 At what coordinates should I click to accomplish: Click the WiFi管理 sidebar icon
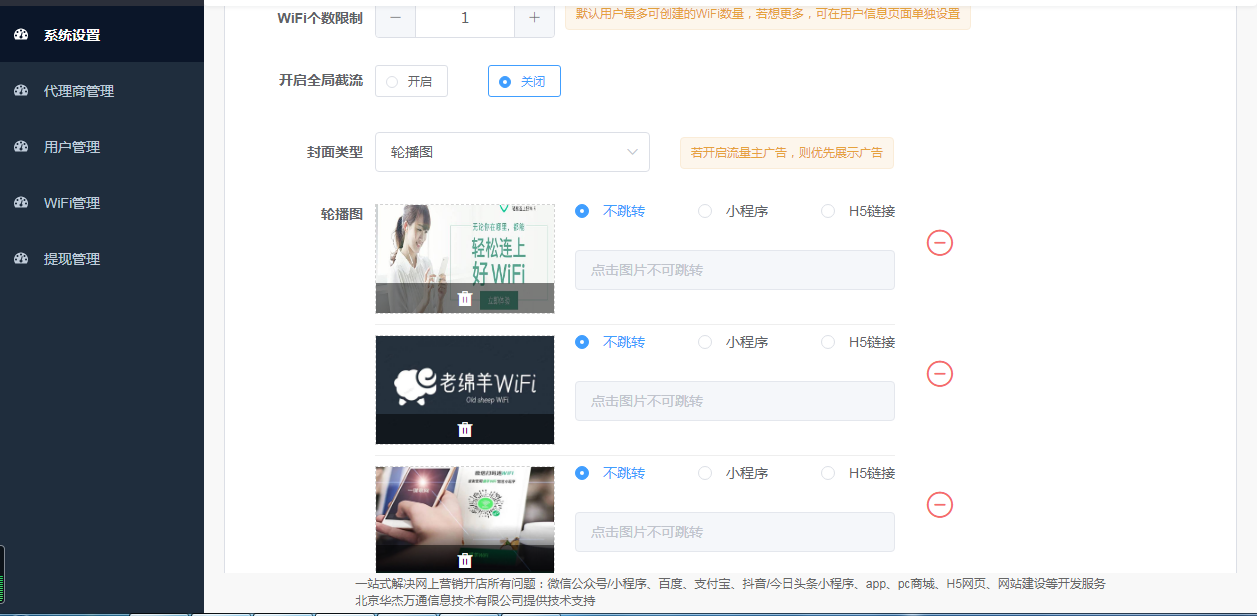point(21,203)
